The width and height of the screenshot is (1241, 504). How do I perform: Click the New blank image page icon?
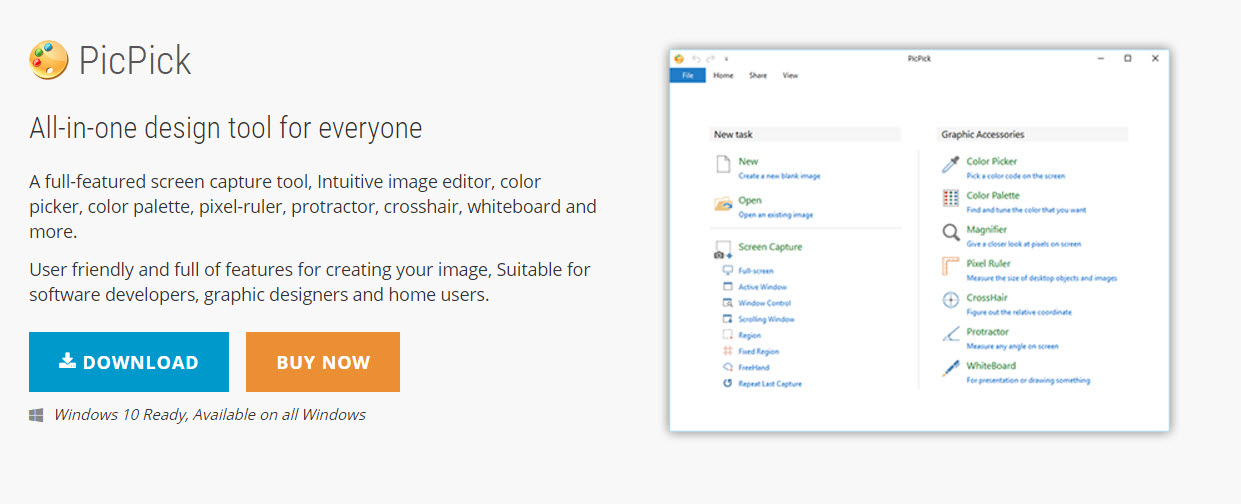[723, 166]
